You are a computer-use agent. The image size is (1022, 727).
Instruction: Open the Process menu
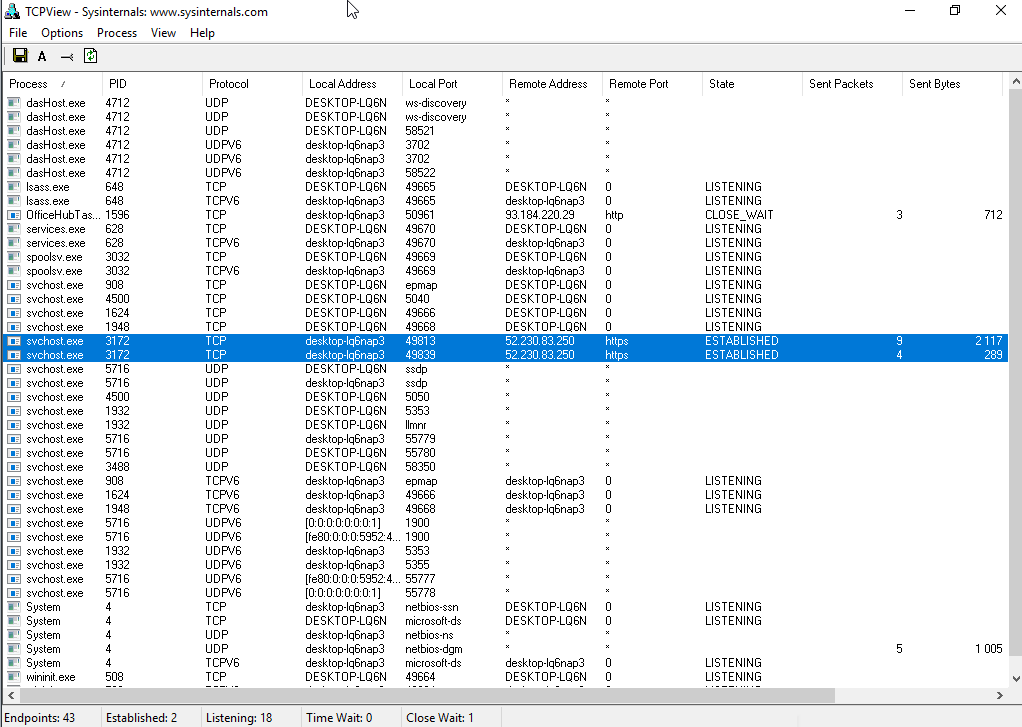[117, 33]
